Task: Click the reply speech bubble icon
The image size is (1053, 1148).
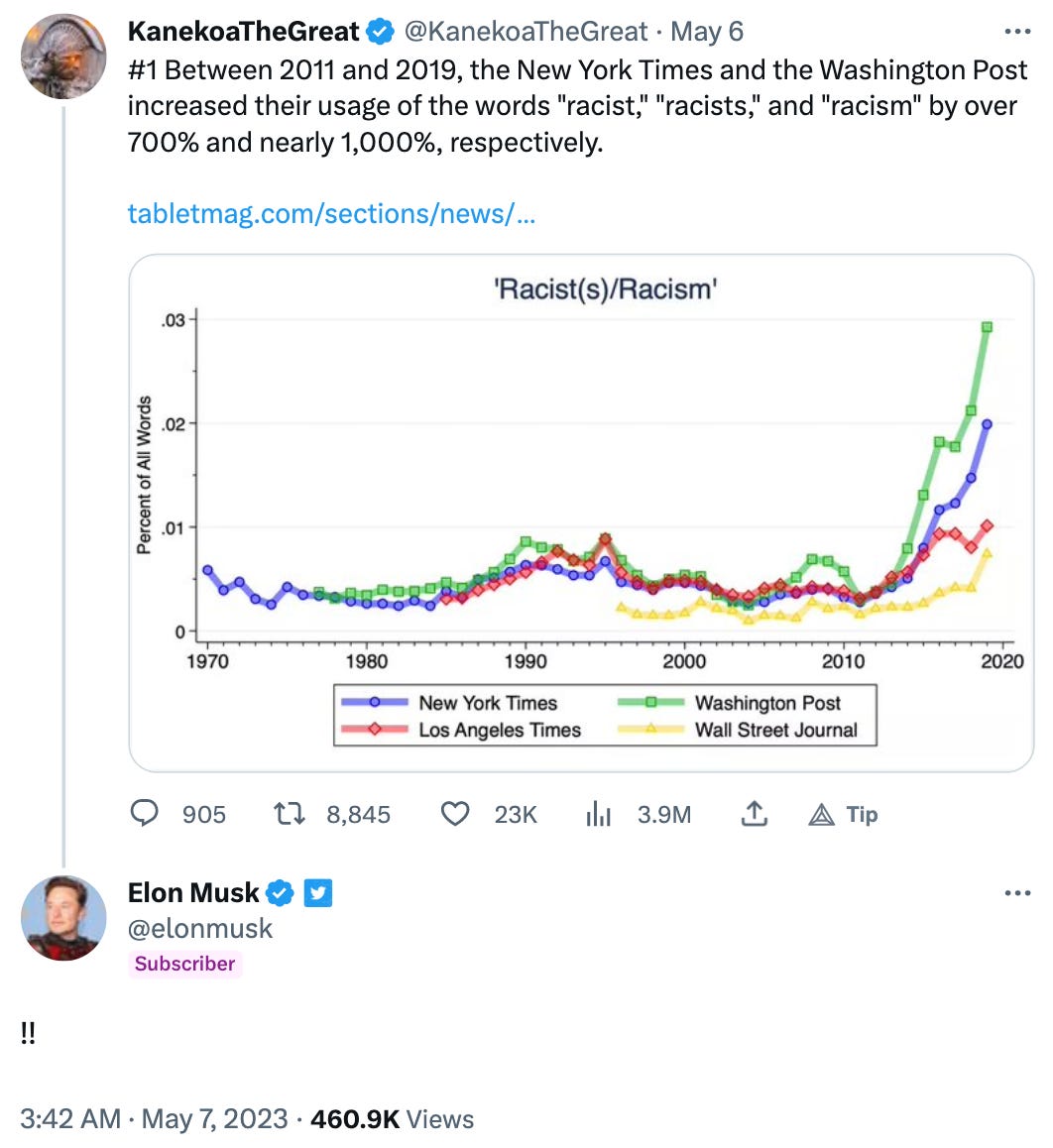Action: 144,813
